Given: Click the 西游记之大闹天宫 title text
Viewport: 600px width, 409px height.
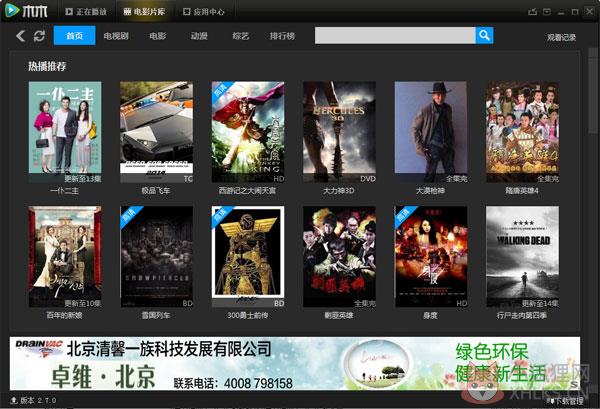Looking at the screenshot, I should 247,191.
